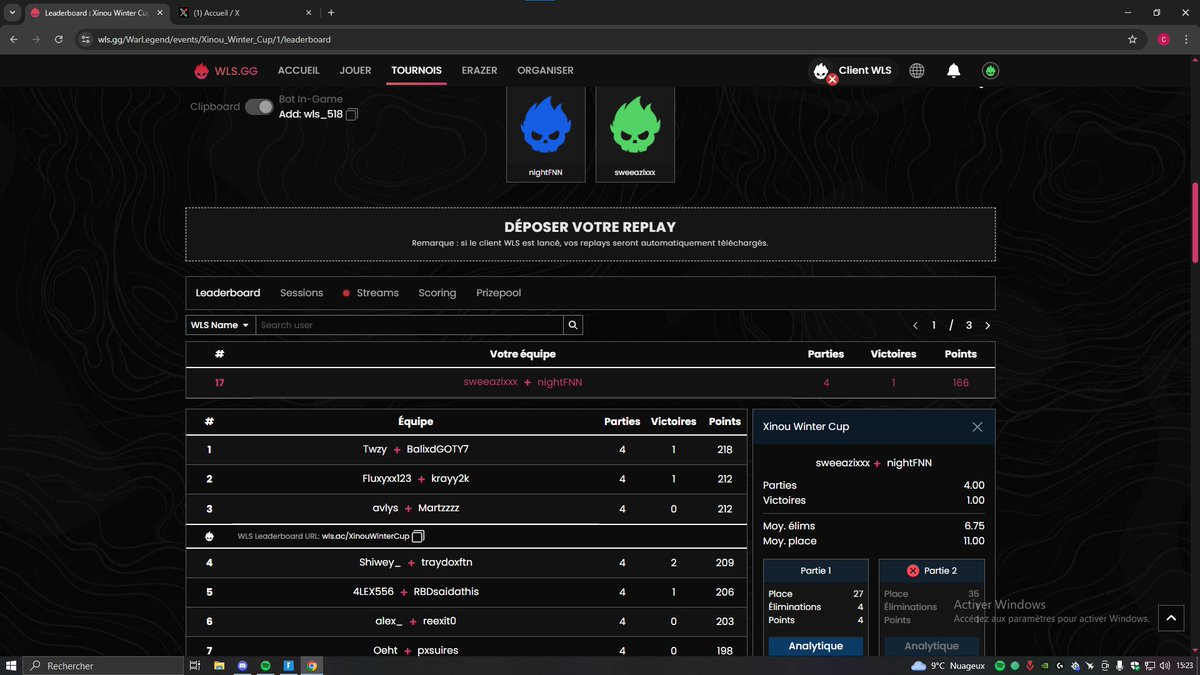Screen dimensions: 1200x675
Task: Click the Search user input field
Action: 409,325
